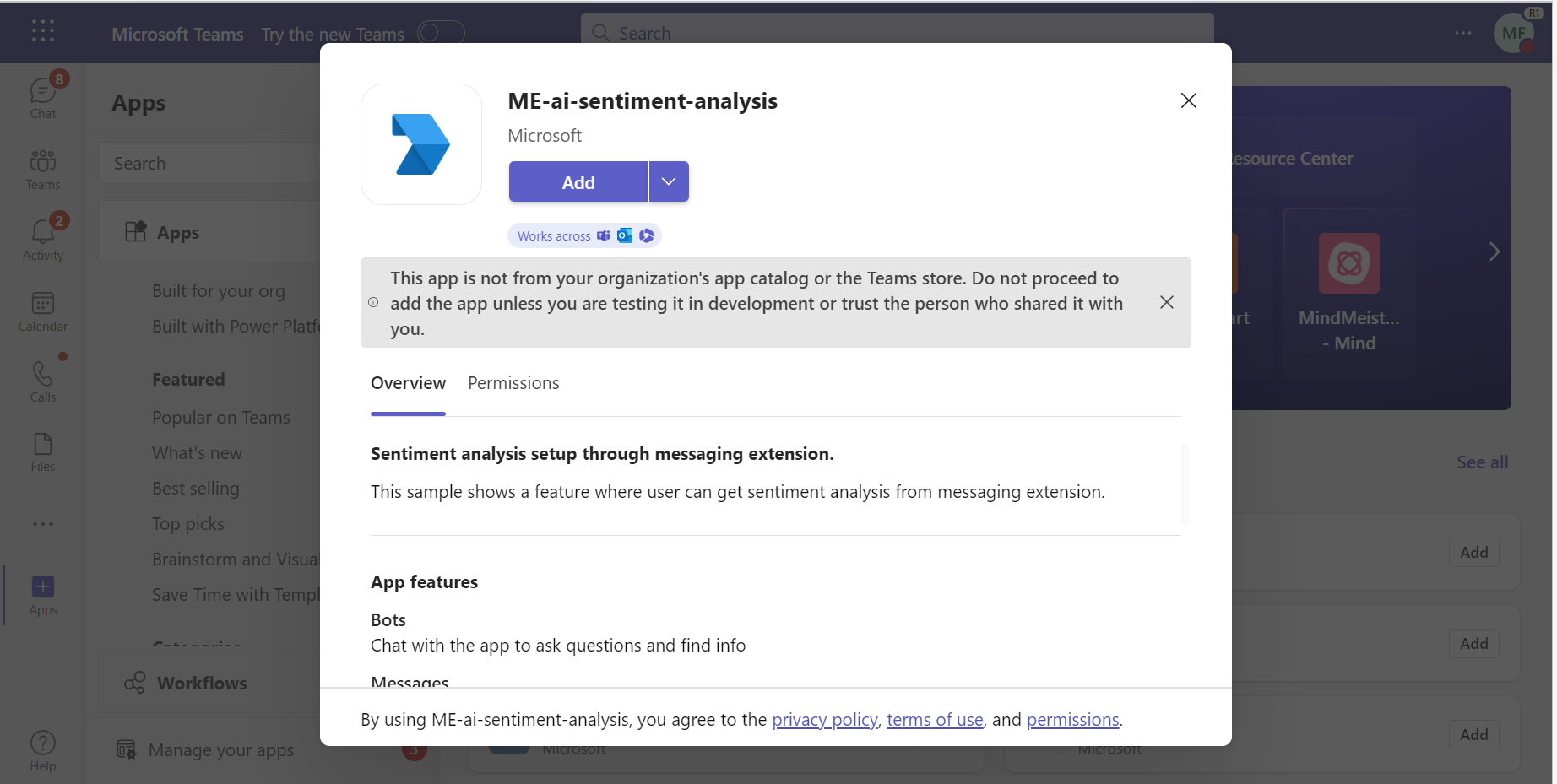Select Save Time with Templates category

click(236, 595)
